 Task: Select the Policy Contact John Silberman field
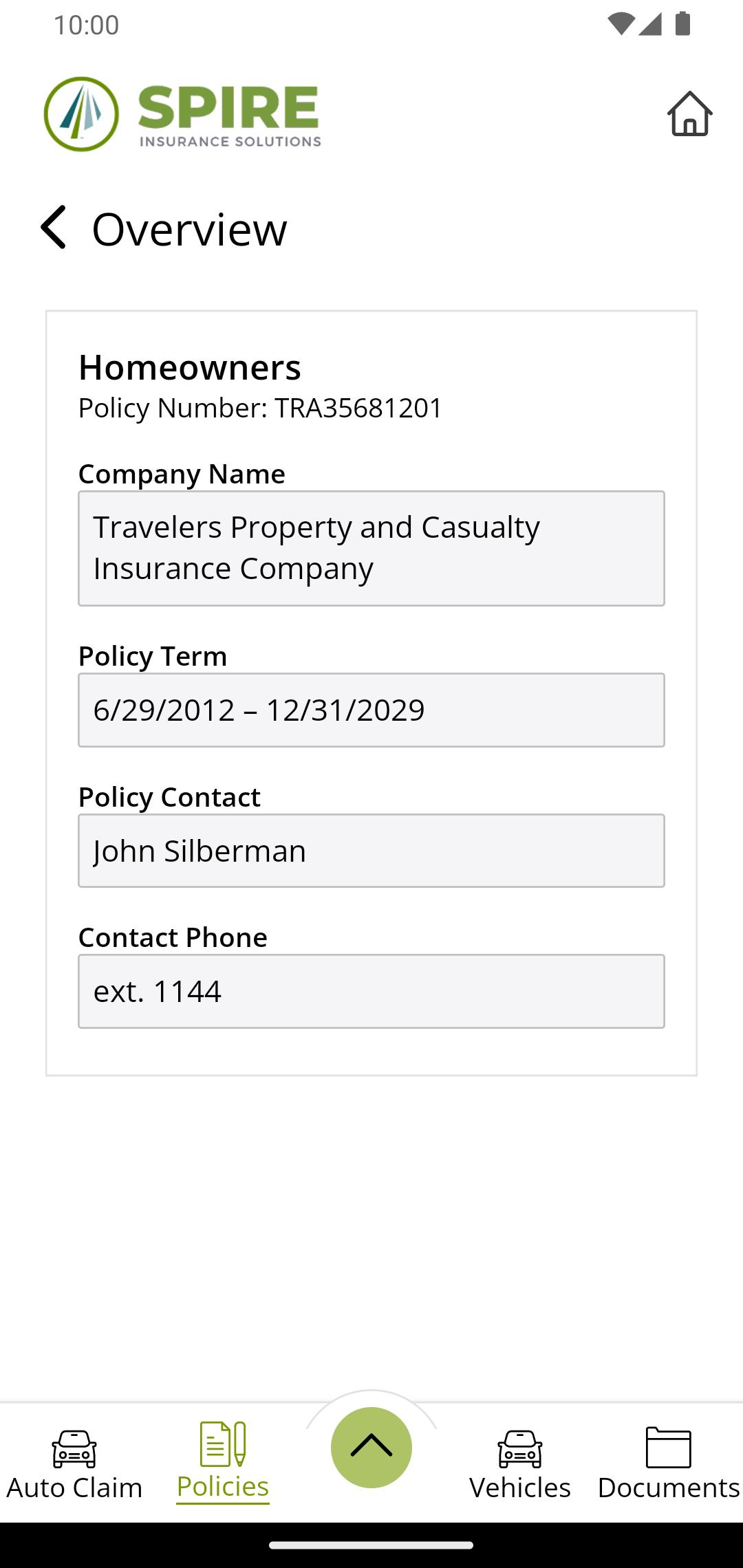pyautogui.click(x=371, y=851)
